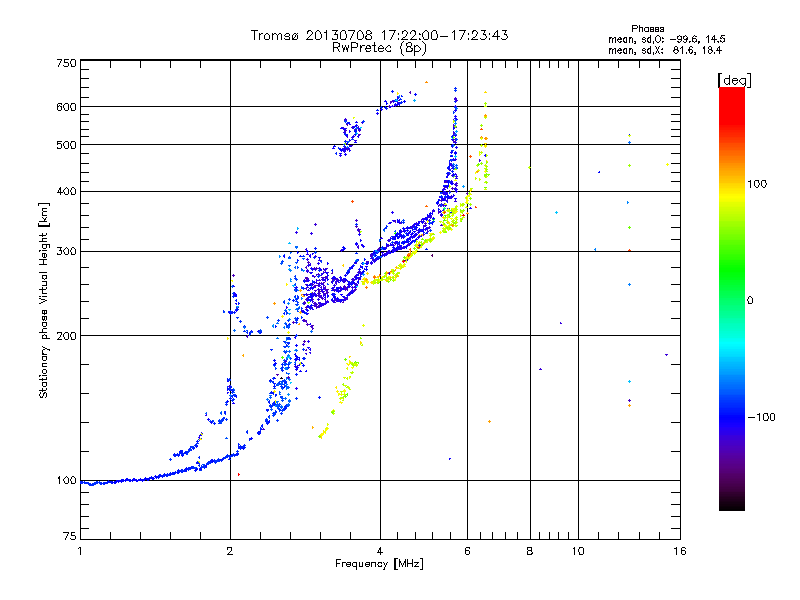Click the 'Frequency [MHz]' axis label

pyautogui.click(x=379, y=564)
